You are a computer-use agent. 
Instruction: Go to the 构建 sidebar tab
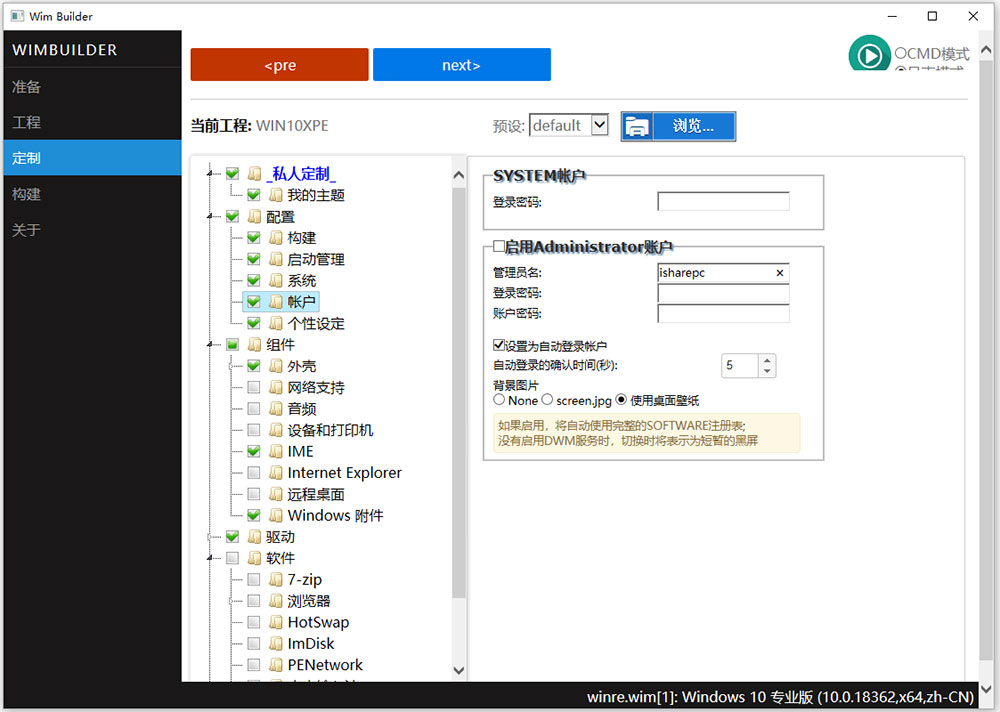tap(92, 194)
